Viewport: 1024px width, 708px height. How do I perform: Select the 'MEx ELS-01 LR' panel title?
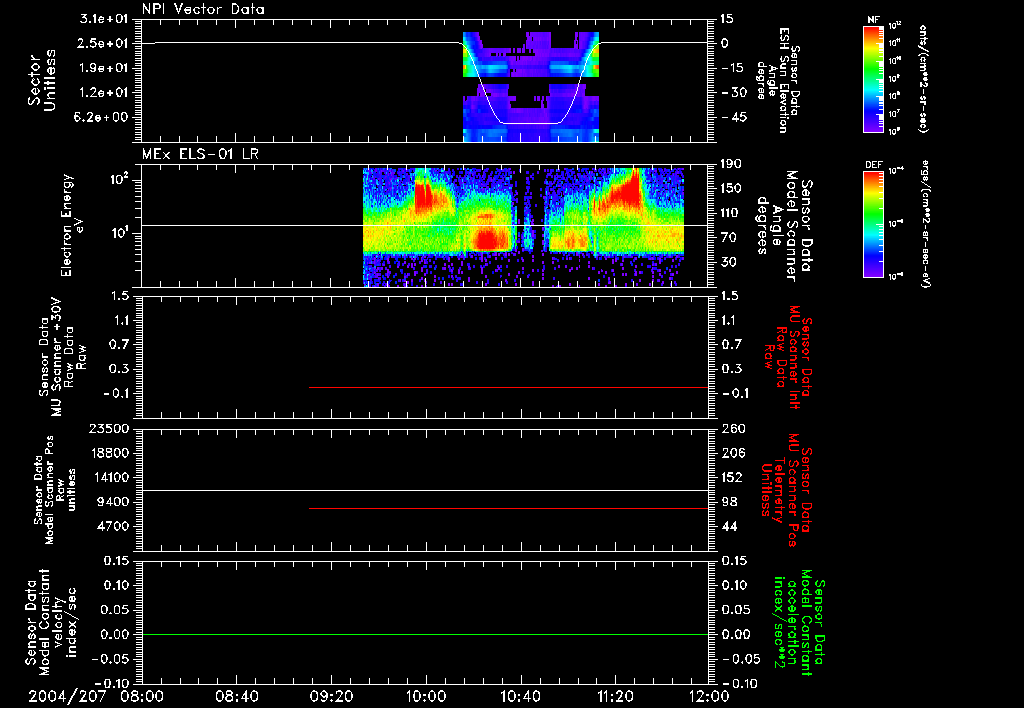[200, 154]
